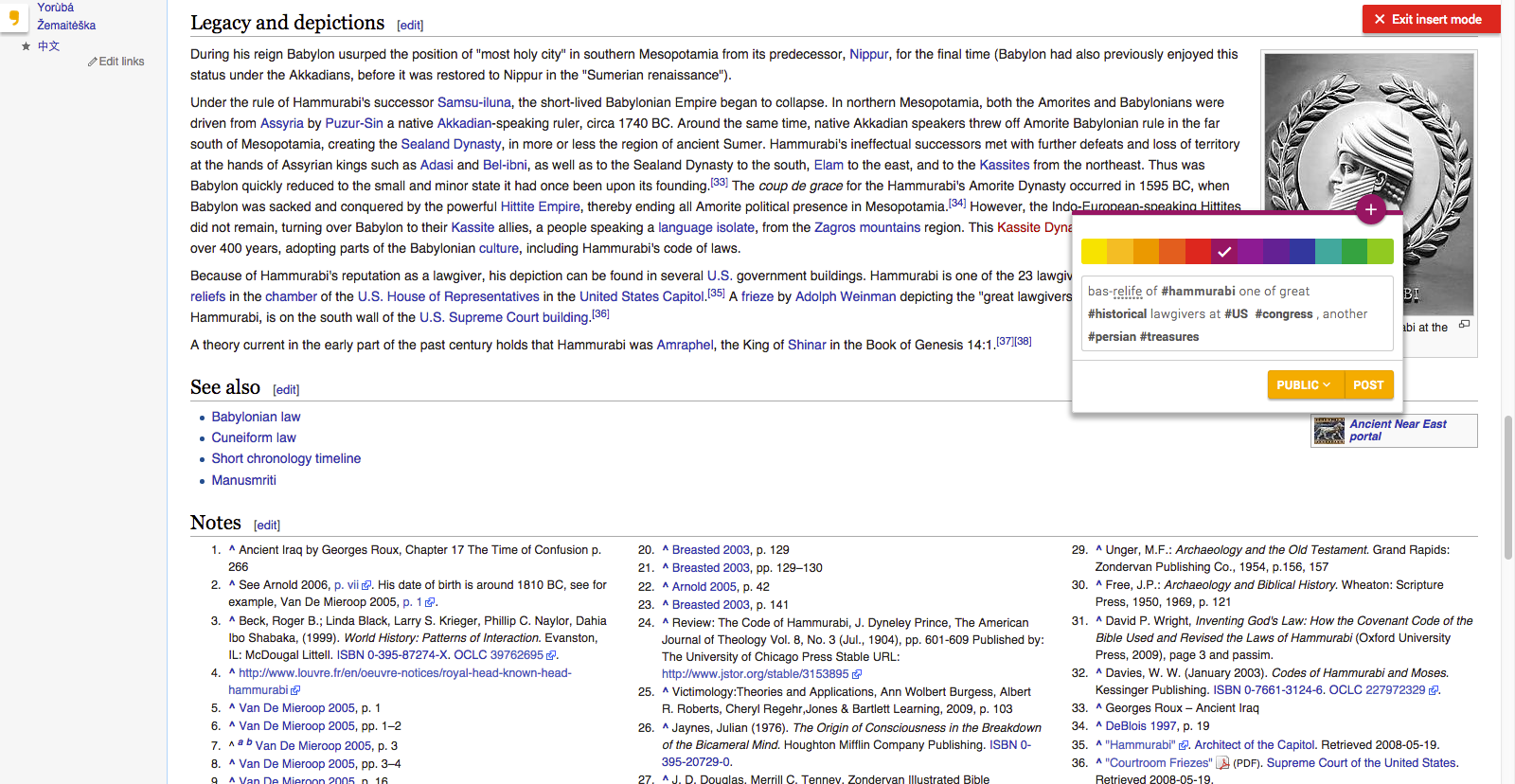Open the Amraphel link

click(x=685, y=345)
